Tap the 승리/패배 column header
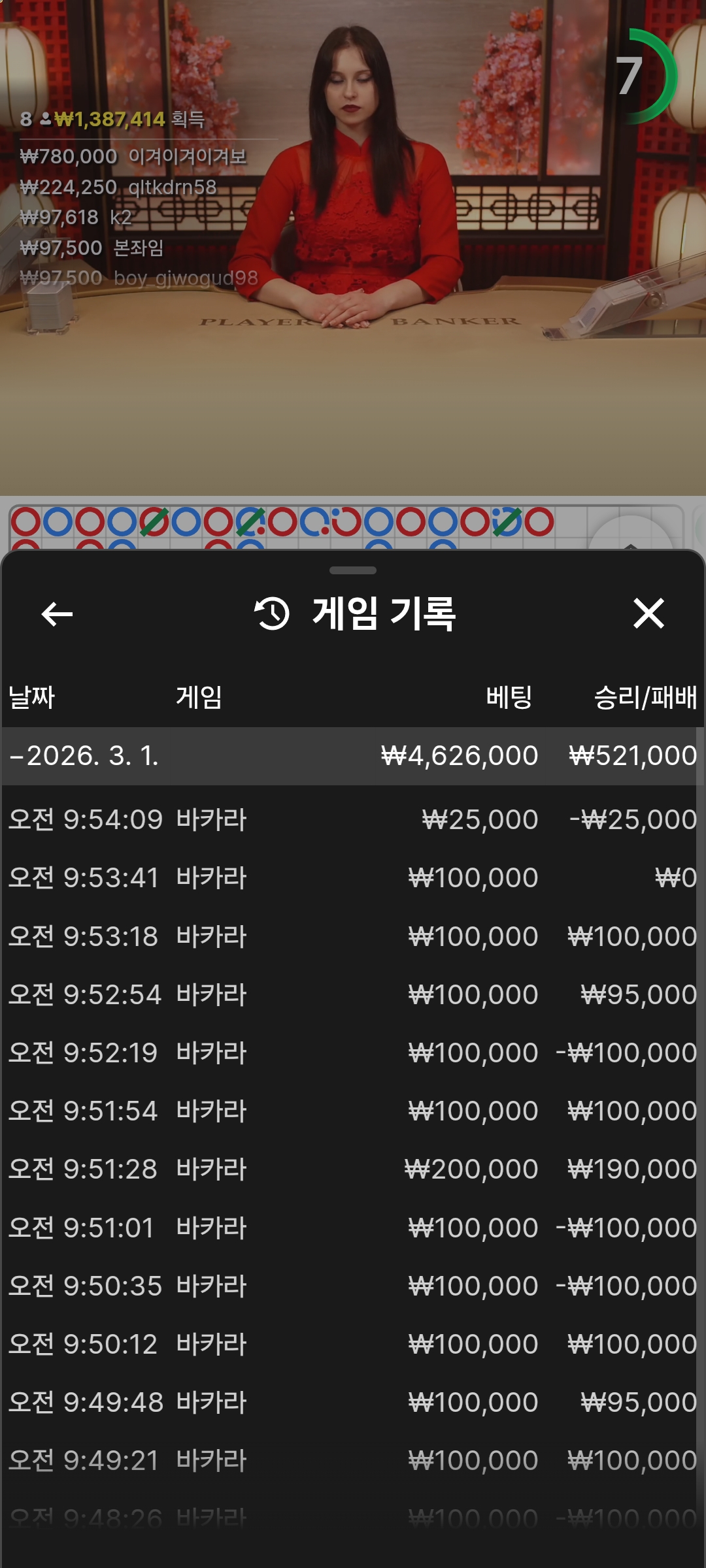The image size is (706, 1568). tap(645, 697)
